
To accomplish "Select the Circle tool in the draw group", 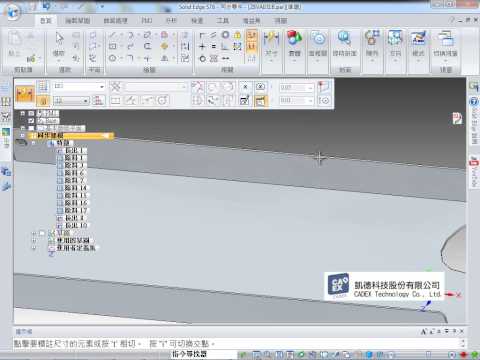I will pyautogui.click(x=113, y=58).
